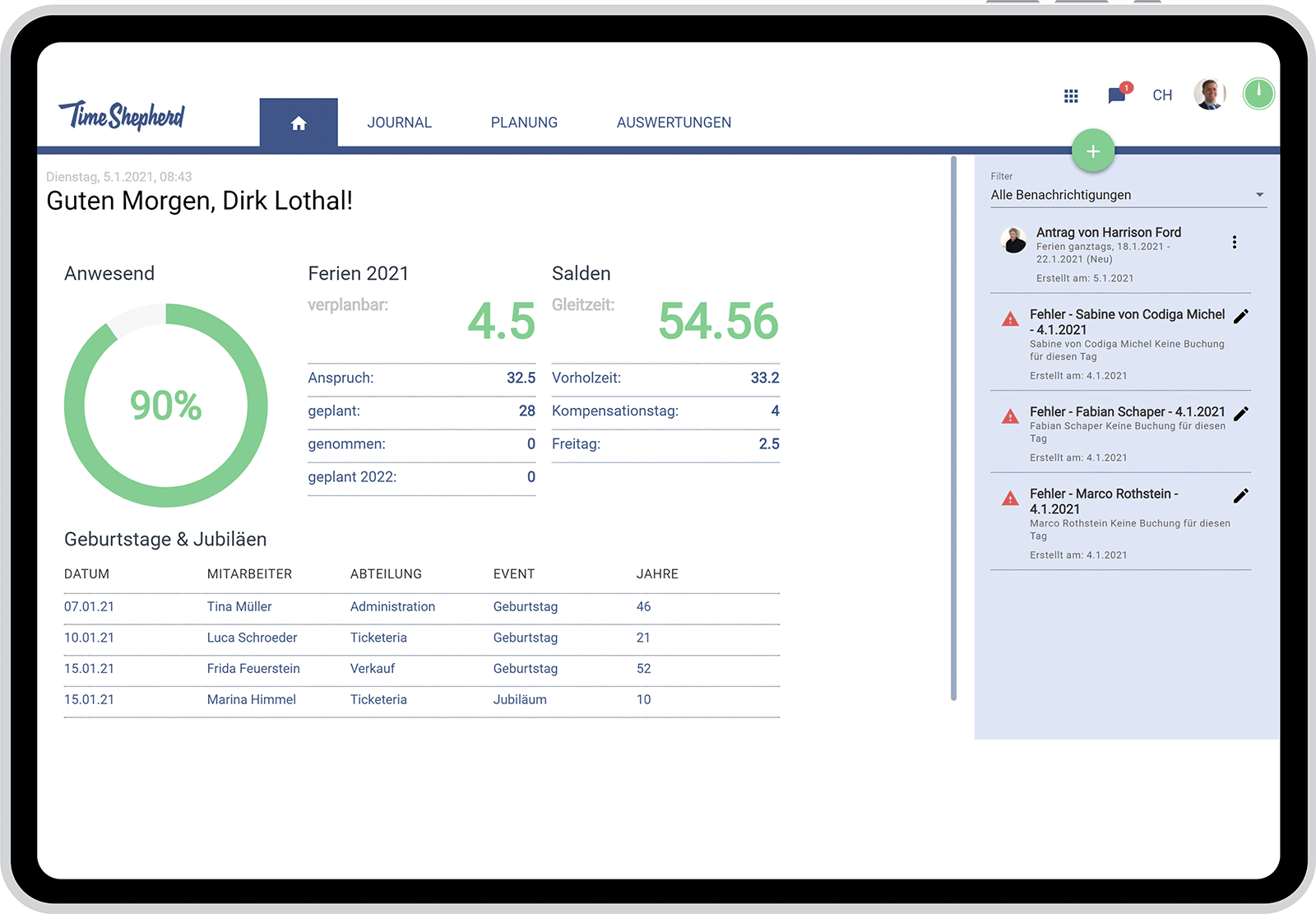Click the home icon tab
The width and height of the screenshot is (1316, 914).
(x=299, y=123)
